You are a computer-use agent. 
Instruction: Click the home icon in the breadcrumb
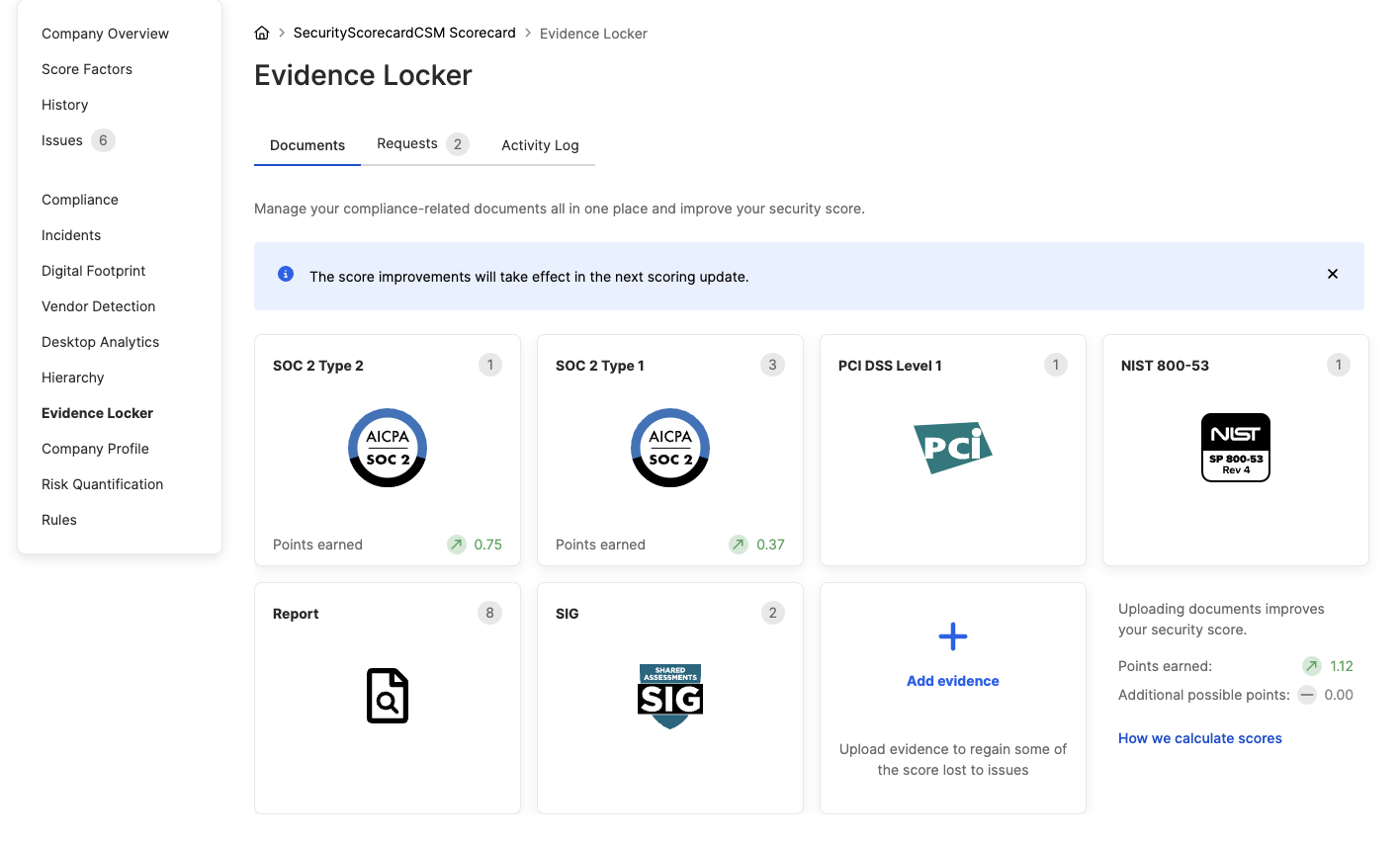tap(261, 32)
